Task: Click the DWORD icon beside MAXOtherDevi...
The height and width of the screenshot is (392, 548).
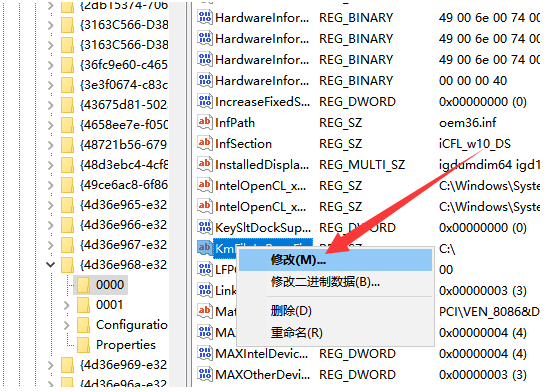Action: pos(204,374)
